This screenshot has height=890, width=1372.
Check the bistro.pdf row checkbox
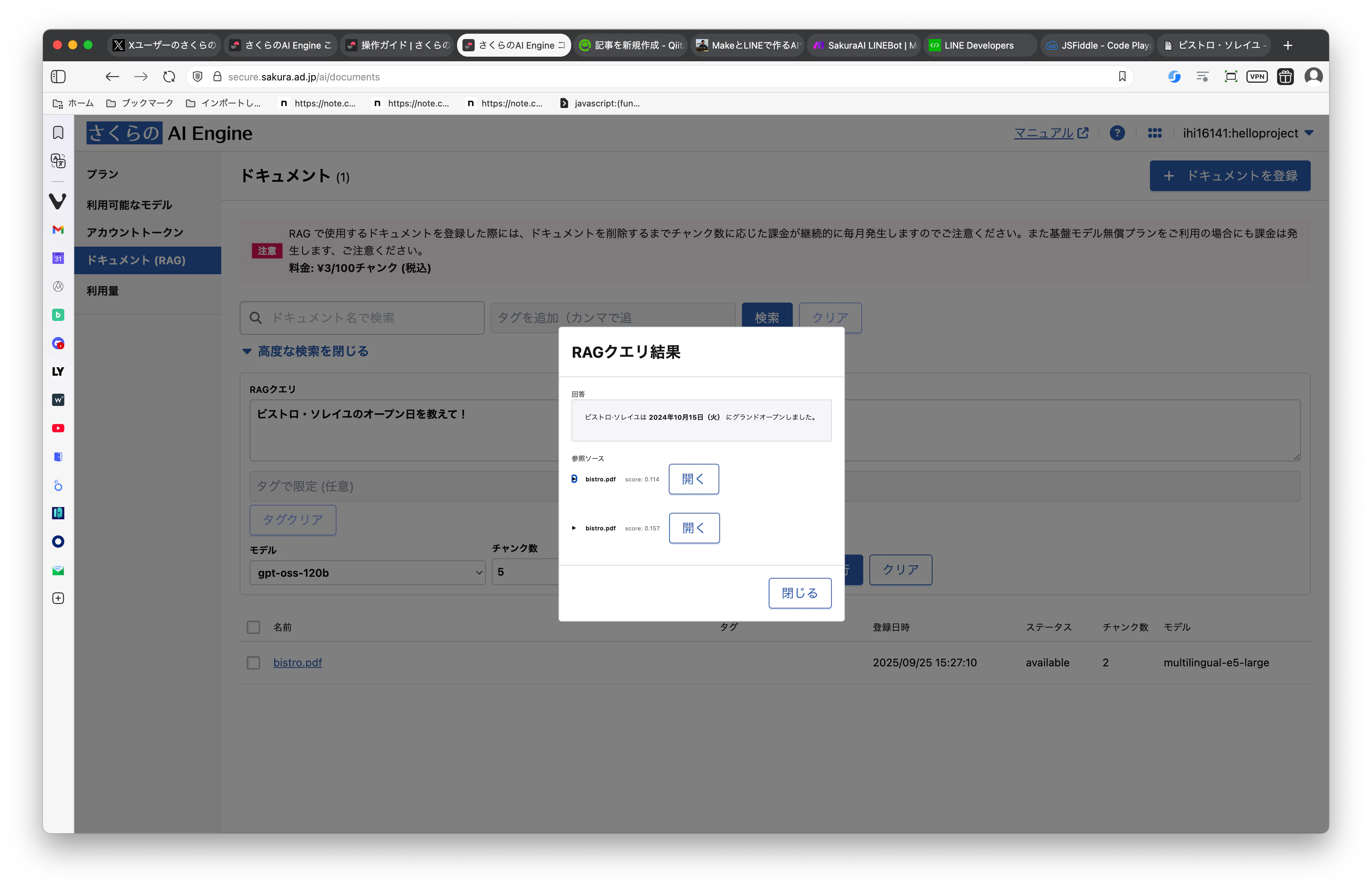[x=253, y=663]
